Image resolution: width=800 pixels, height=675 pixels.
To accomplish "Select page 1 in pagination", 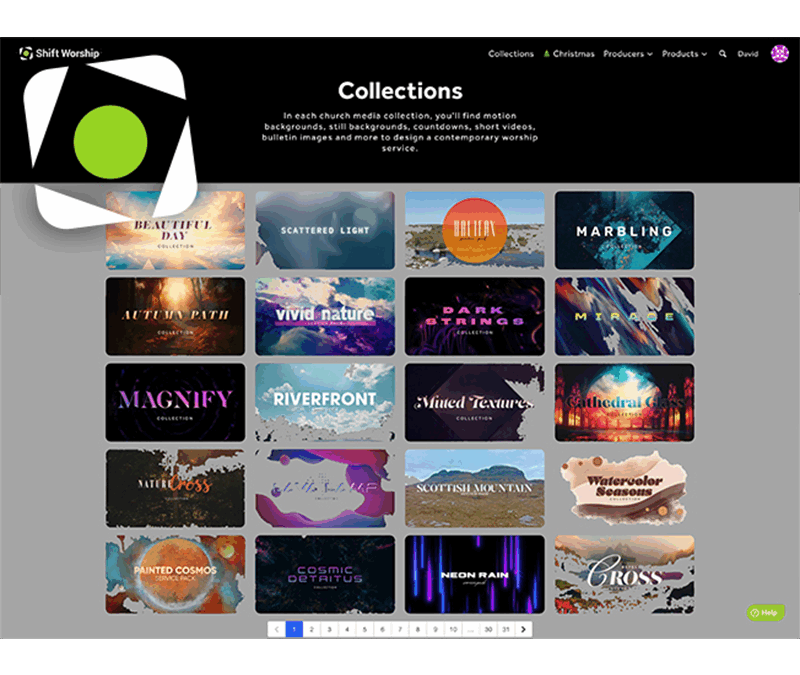I will (x=294, y=629).
